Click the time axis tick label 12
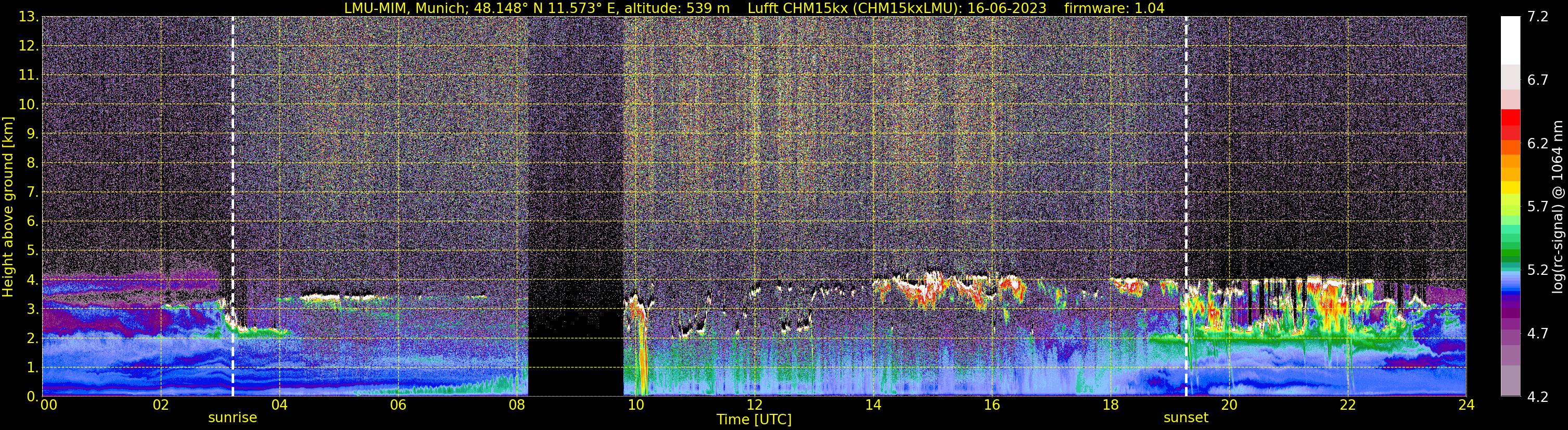 [754, 406]
